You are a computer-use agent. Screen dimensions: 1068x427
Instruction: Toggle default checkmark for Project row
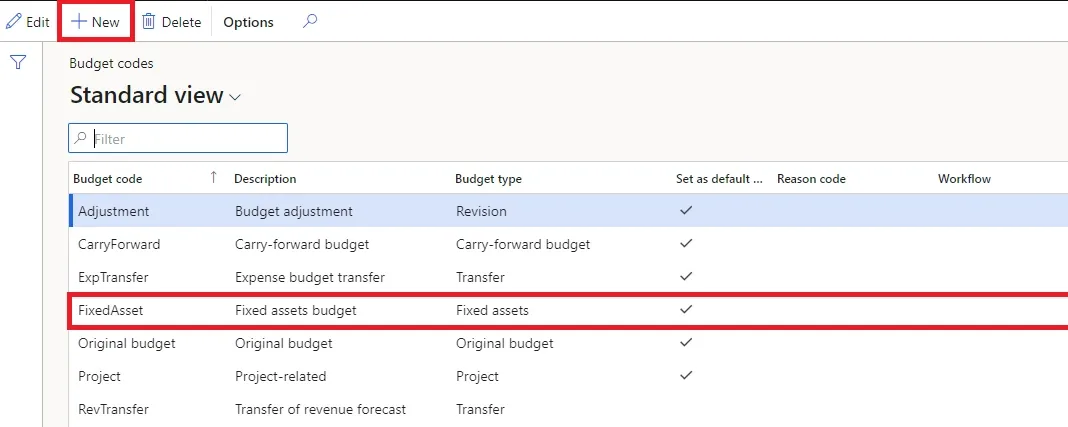point(686,375)
